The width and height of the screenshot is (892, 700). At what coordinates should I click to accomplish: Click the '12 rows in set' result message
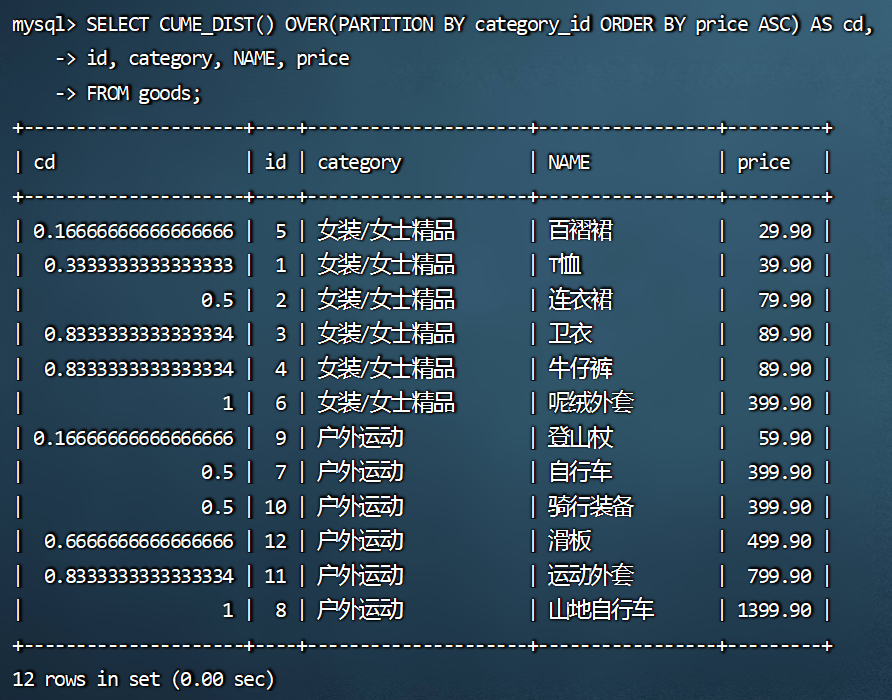click(143, 679)
